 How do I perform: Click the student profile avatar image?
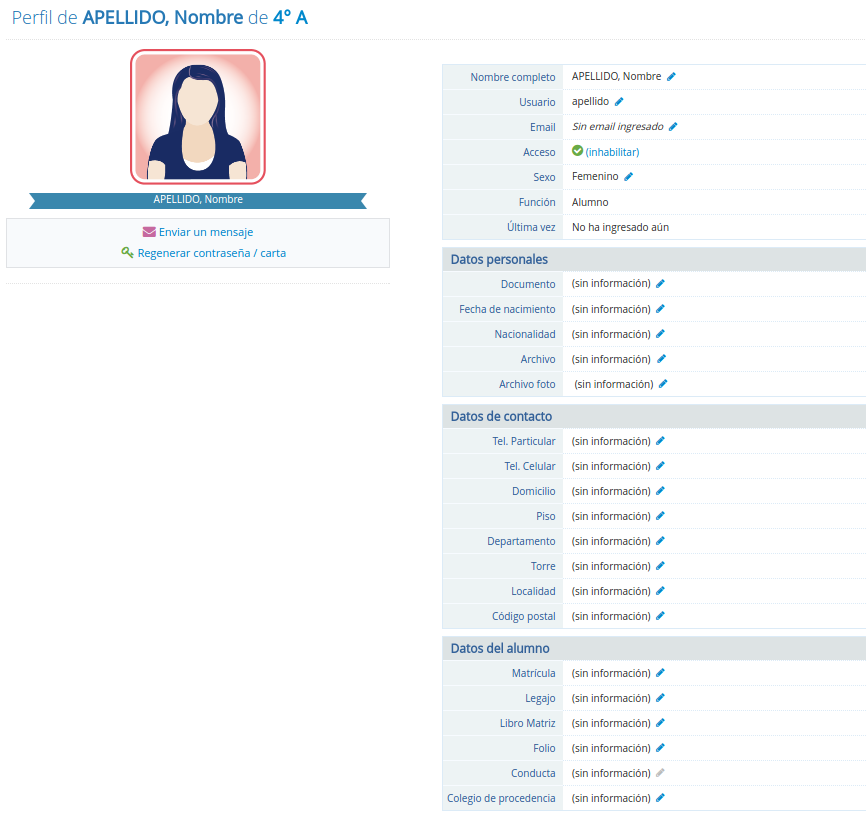pyautogui.click(x=197, y=117)
